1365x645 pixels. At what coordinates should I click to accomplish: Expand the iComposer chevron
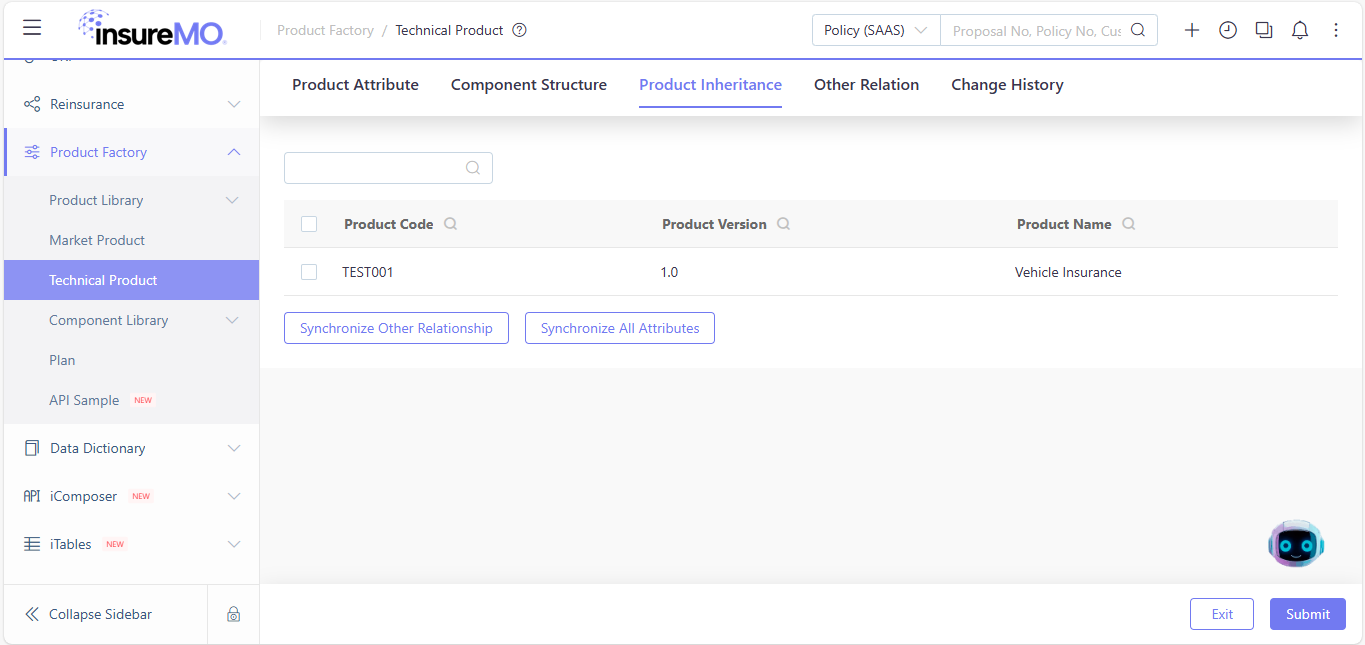234,496
